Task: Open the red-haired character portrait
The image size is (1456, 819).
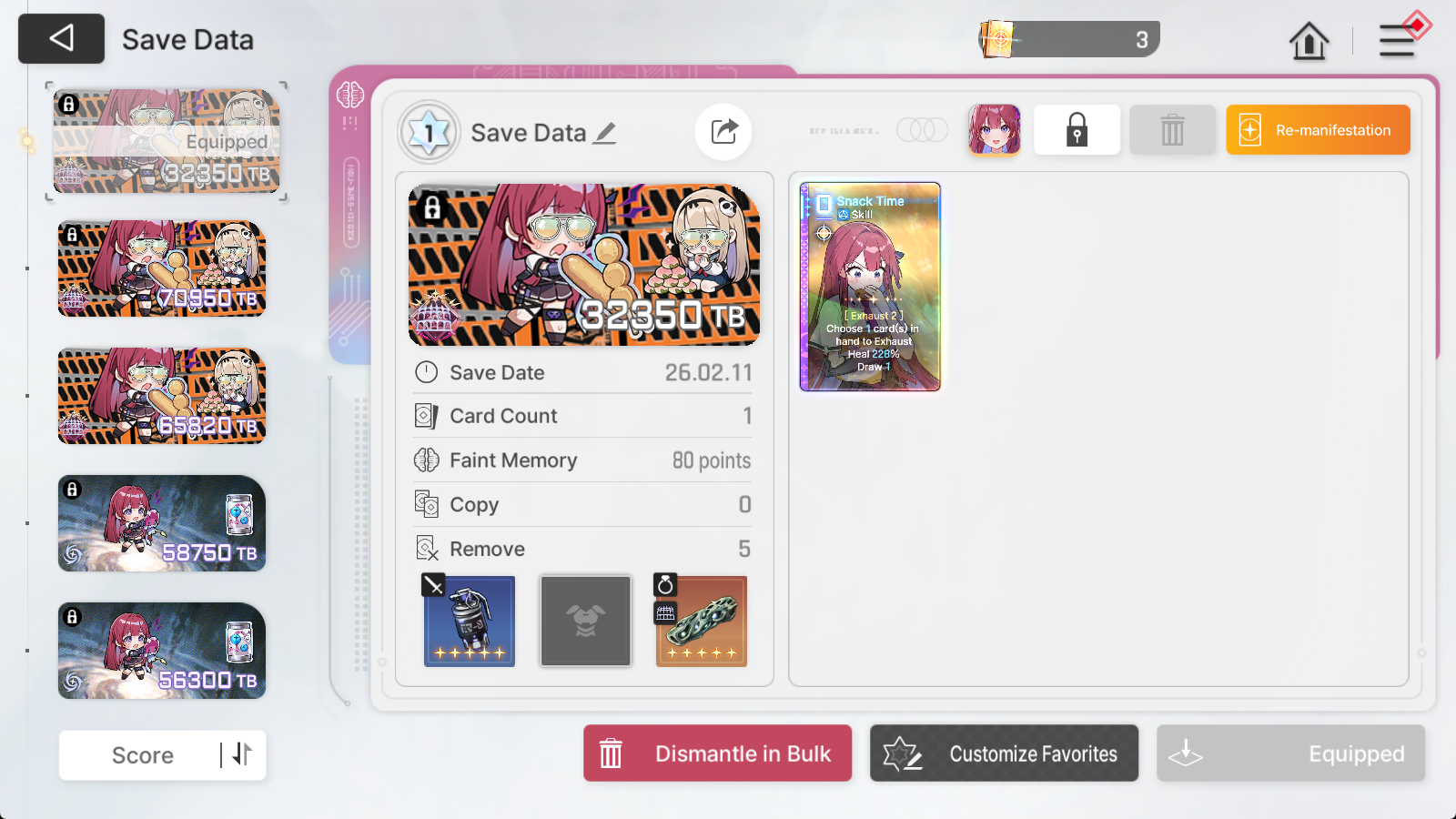Action: (994, 129)
